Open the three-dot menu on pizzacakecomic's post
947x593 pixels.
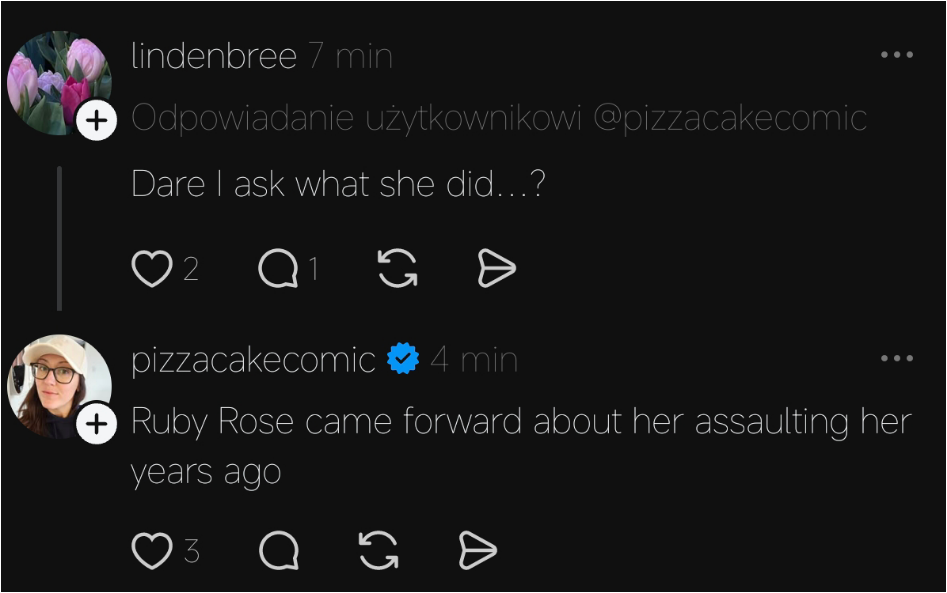pos(897,358)
